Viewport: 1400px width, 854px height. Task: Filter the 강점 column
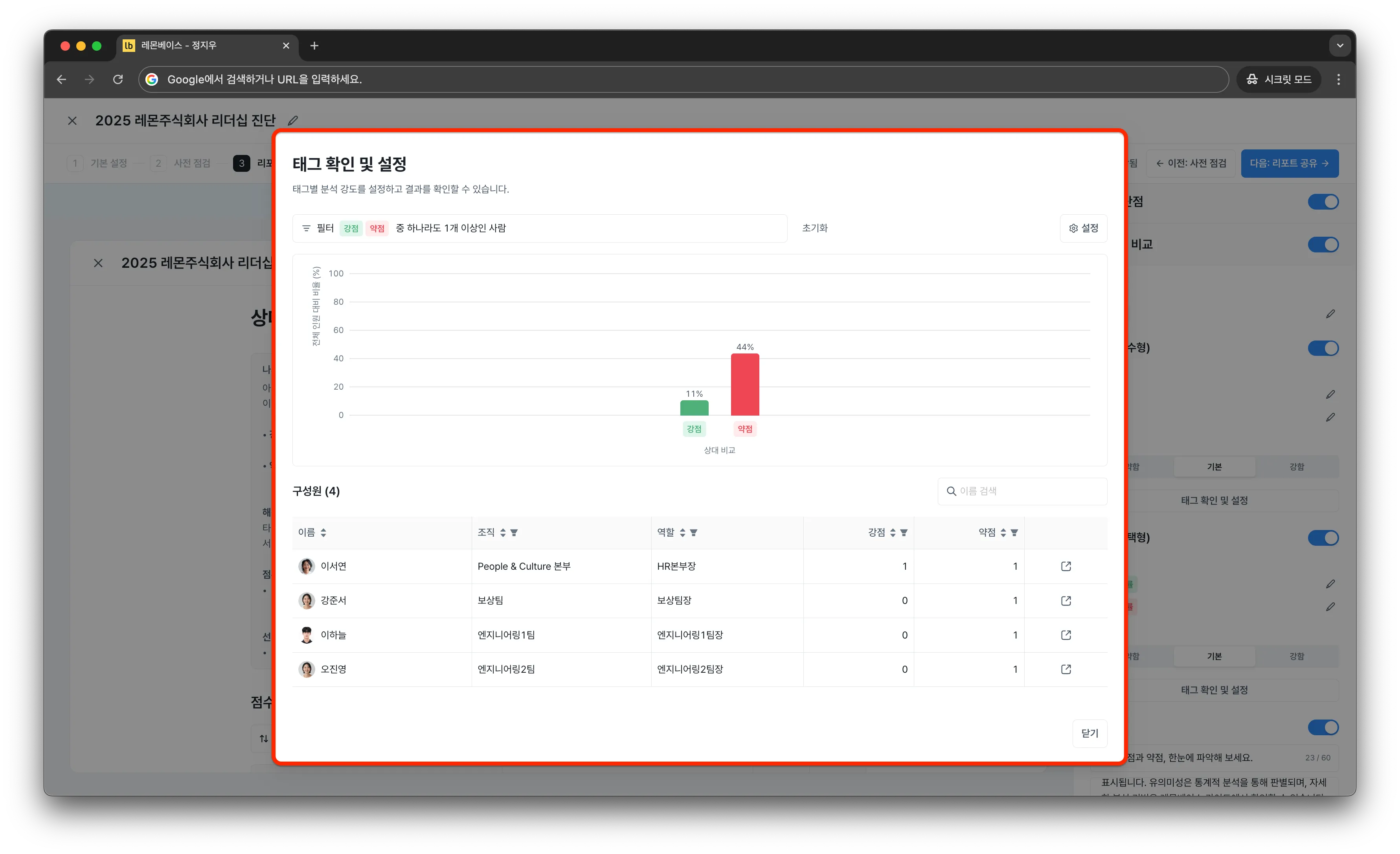pyautogui.click(x=904, y=532)
